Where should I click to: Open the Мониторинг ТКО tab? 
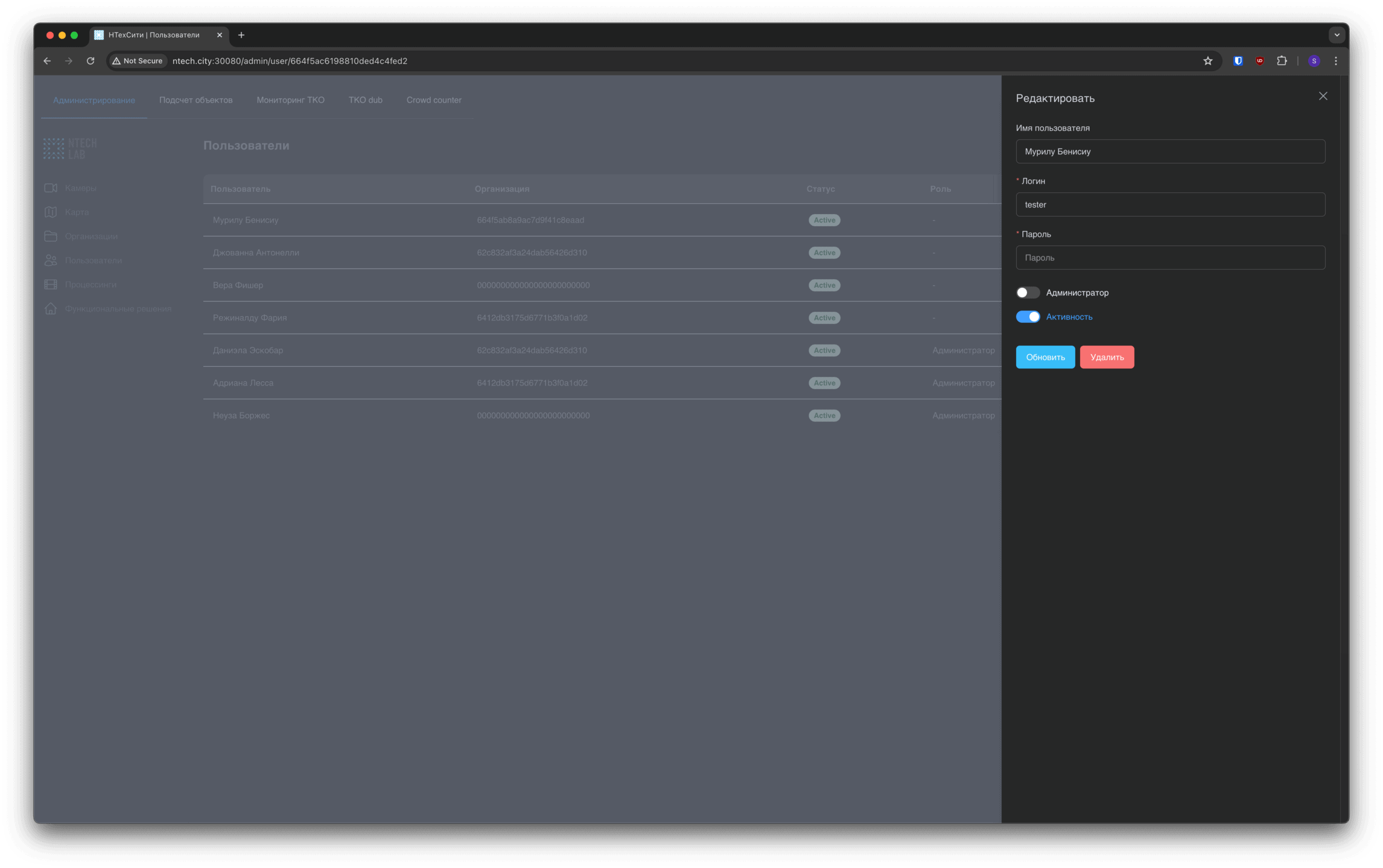tap(290, 100)
